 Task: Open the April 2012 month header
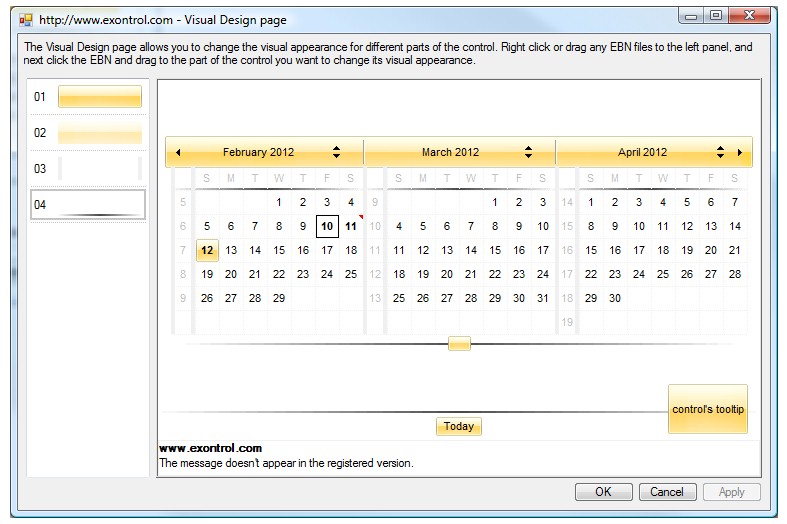[x=642, y=153]
